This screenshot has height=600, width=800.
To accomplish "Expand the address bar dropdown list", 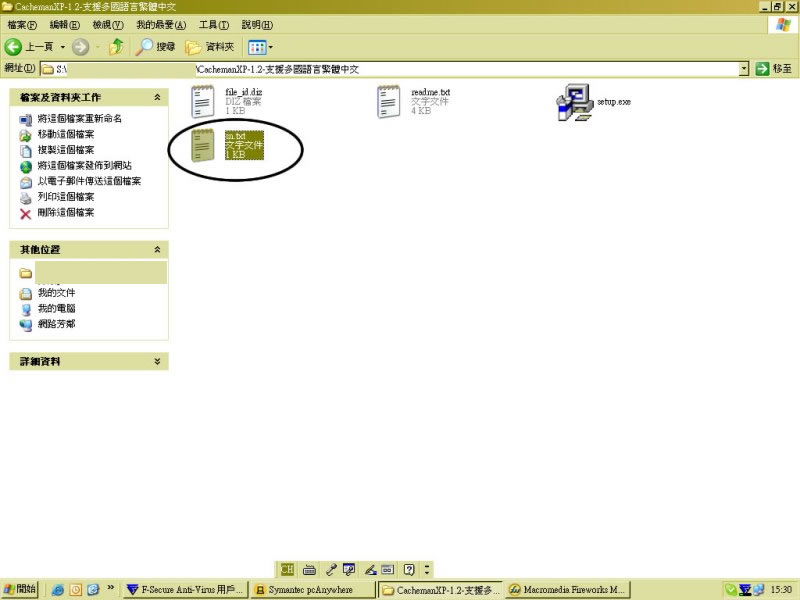I will point(744,69).
